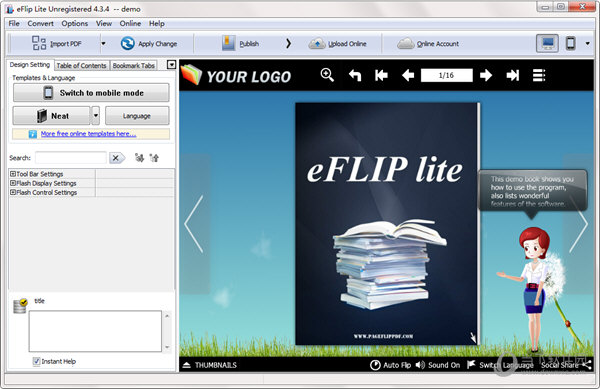This screenshot has height=389, width=600.
Task: Click the eFLIP lite book cover
Action: [x=387, y=224]
